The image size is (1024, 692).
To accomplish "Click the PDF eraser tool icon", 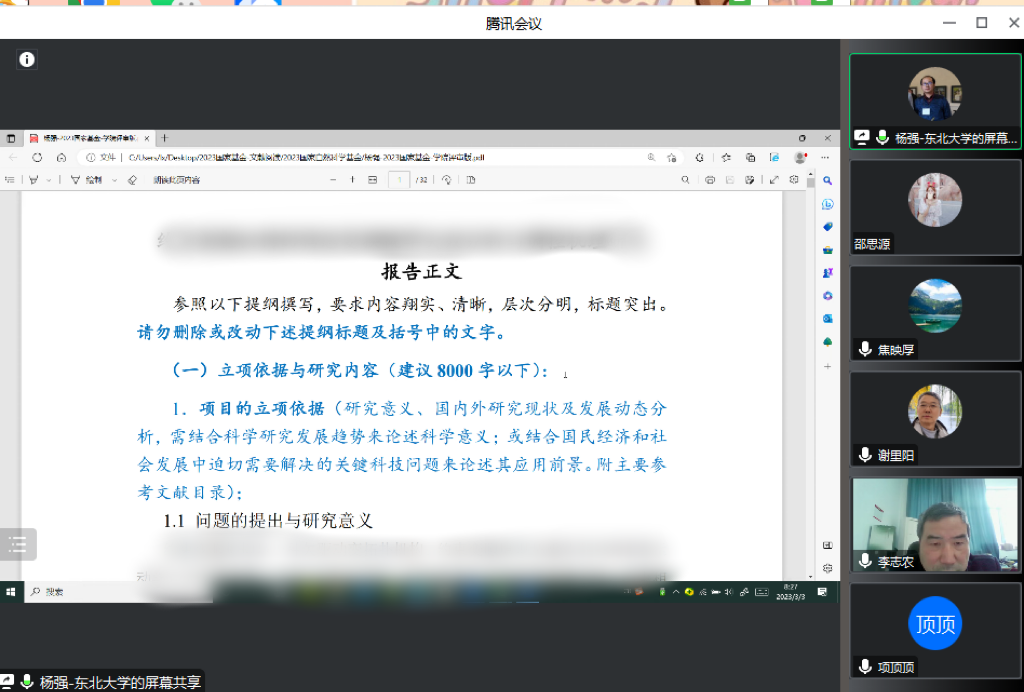I will click(132, 180).
